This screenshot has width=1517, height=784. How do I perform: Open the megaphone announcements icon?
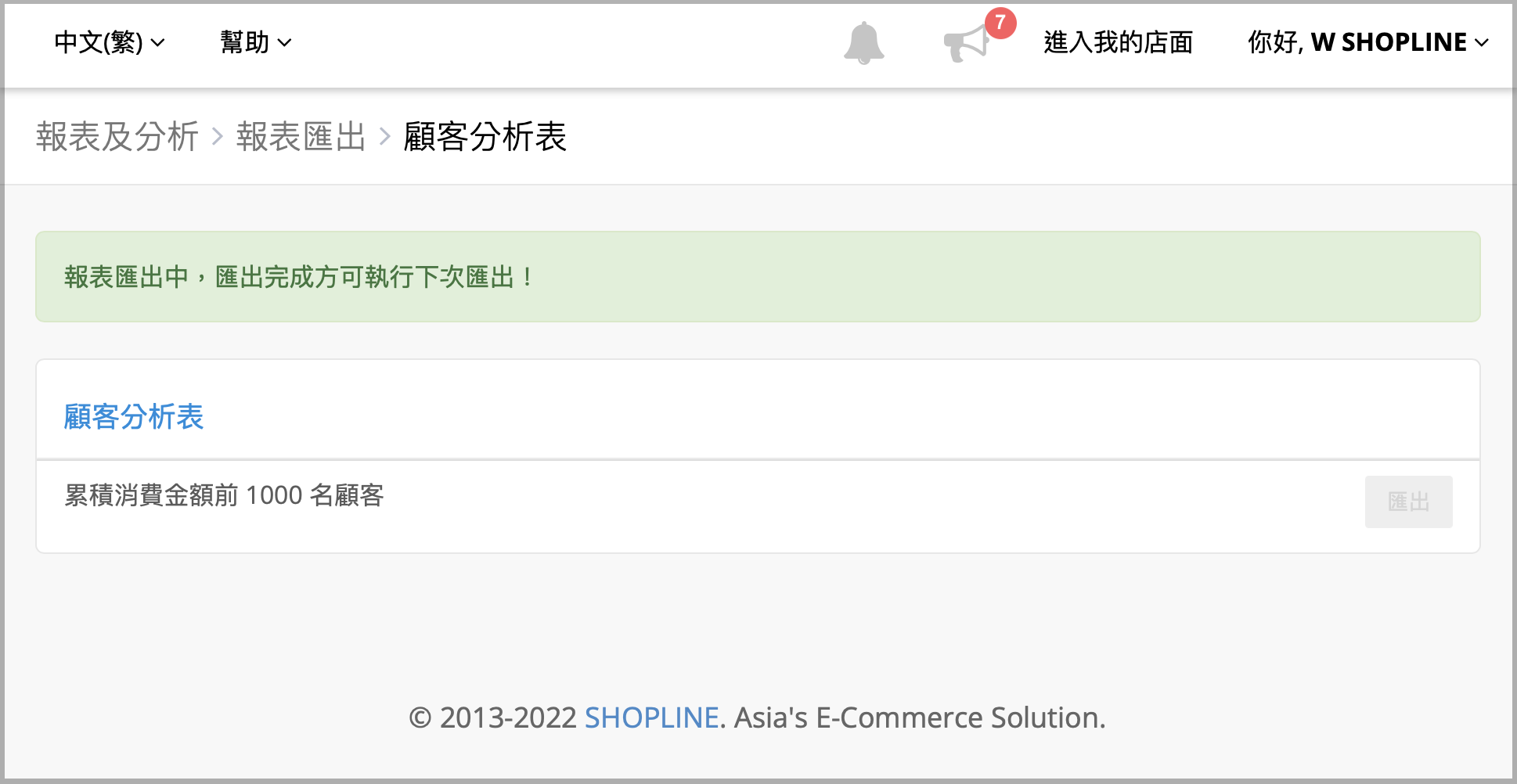coord(966,43)
